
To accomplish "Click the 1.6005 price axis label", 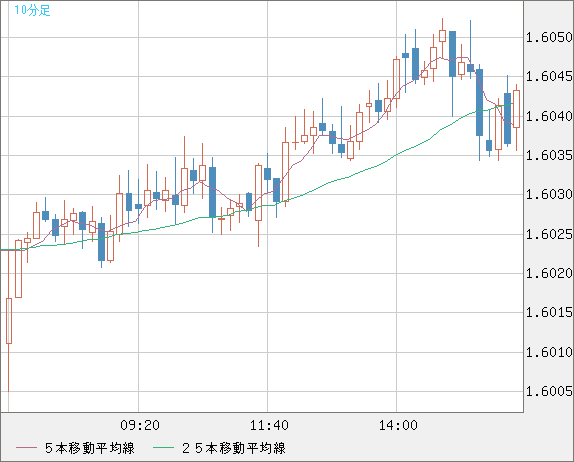I will tap(549, 391).
